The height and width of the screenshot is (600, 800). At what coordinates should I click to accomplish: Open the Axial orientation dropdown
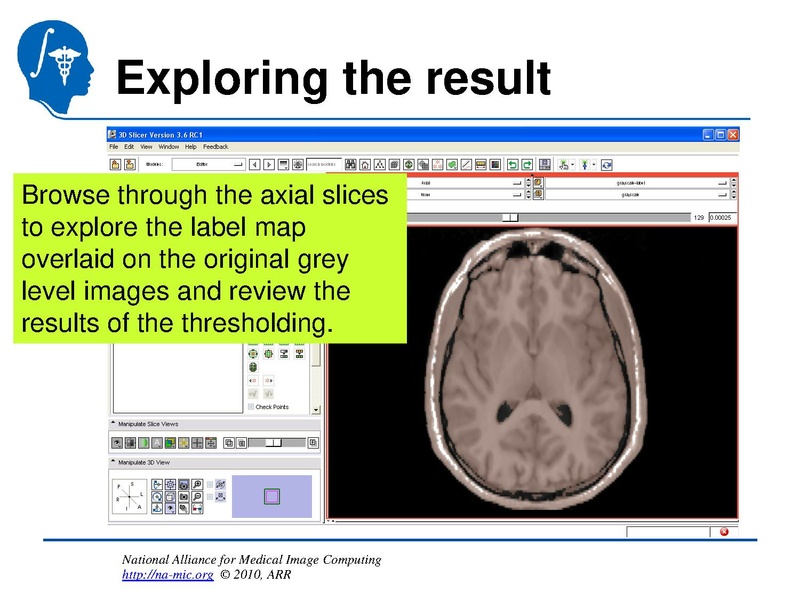515,182
